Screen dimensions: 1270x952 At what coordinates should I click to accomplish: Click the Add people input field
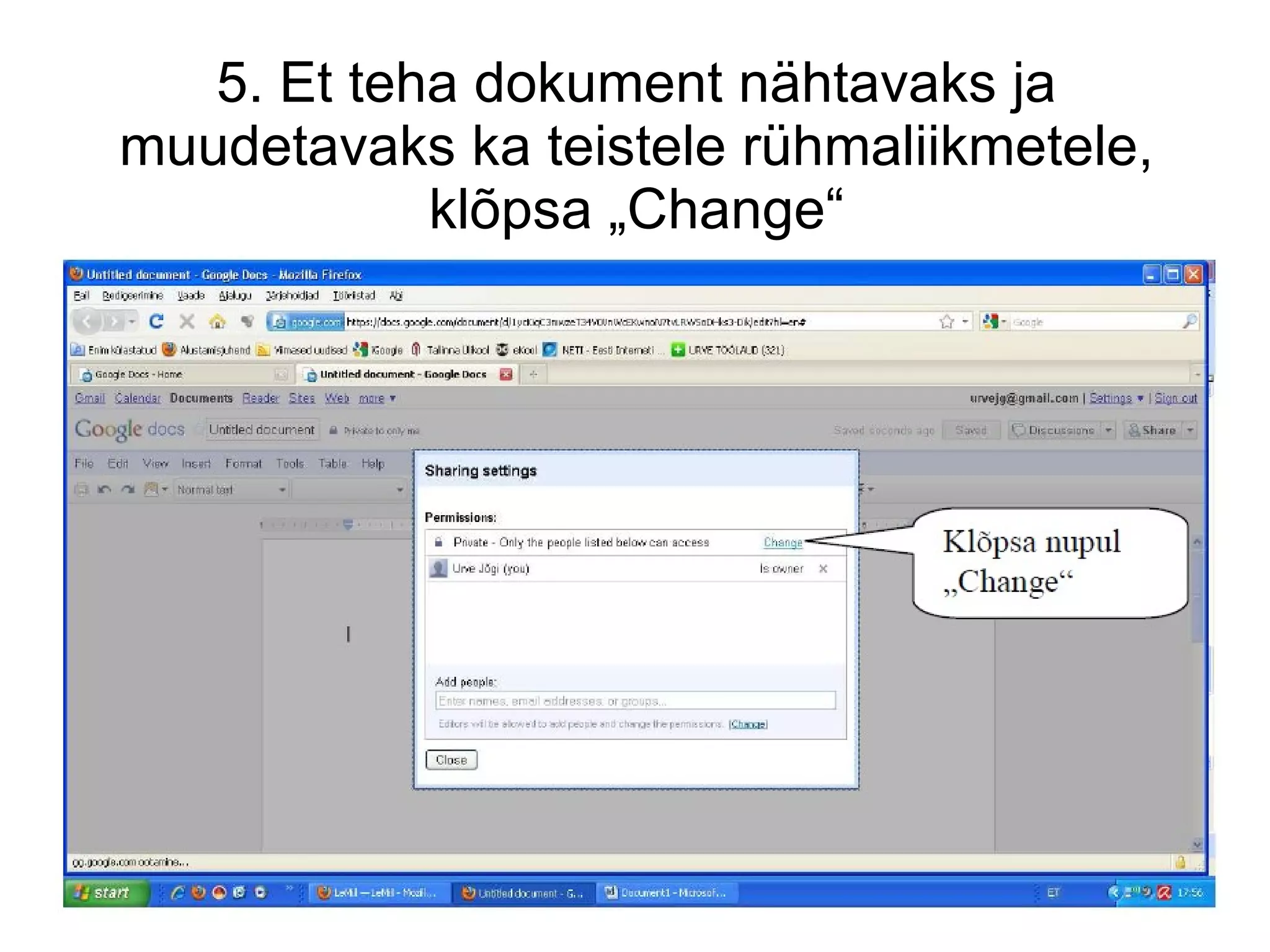coord(636,701)
